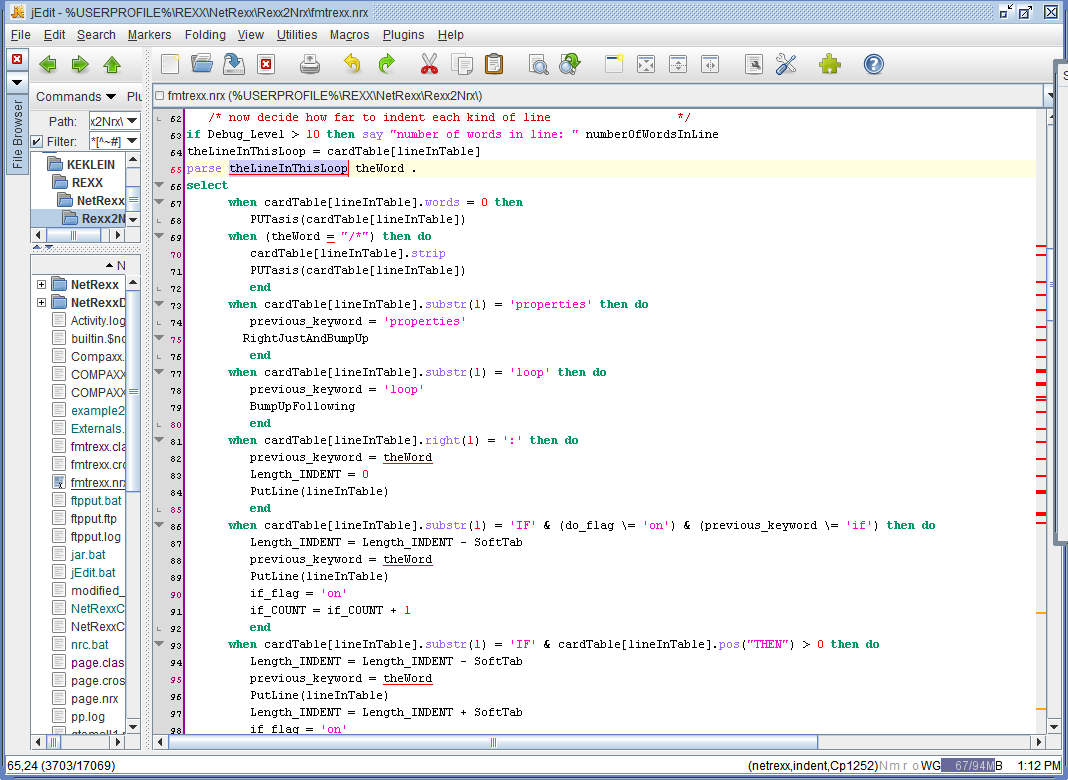The width and height of the screenshot is (1068, 780).
Task: Expand the NetRexx folder tree node
Action: 41,285
